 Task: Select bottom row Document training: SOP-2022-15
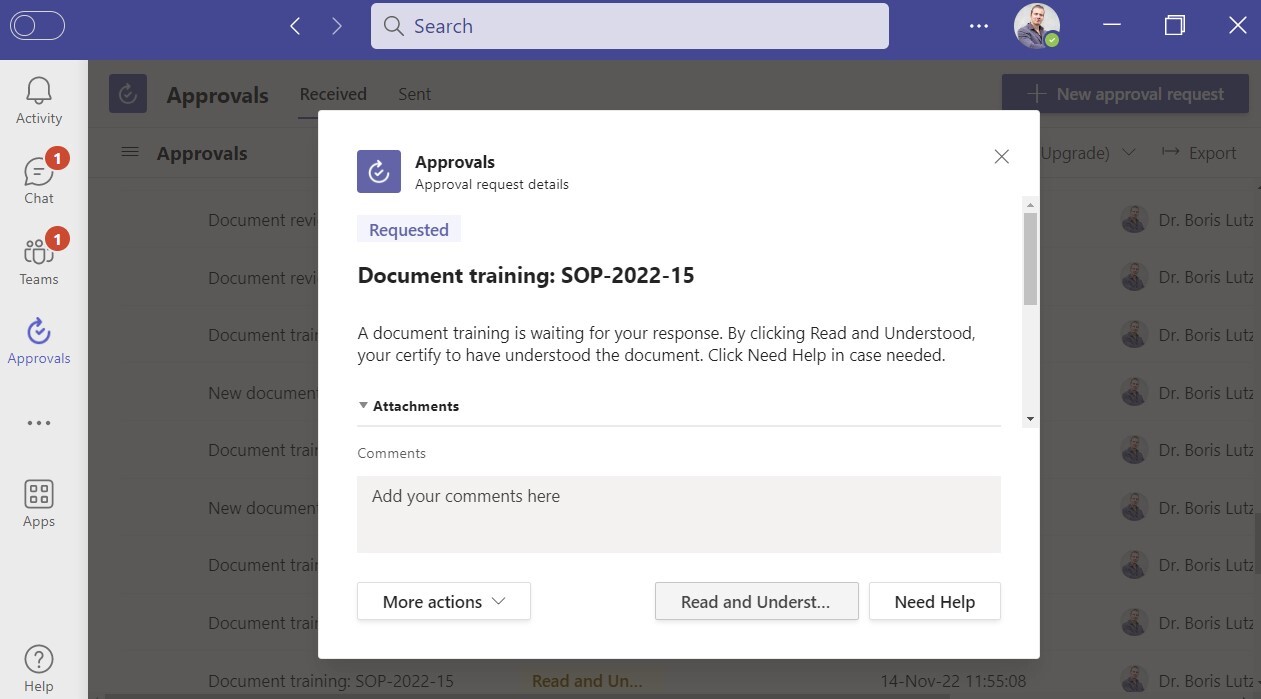tap(330, 681)
